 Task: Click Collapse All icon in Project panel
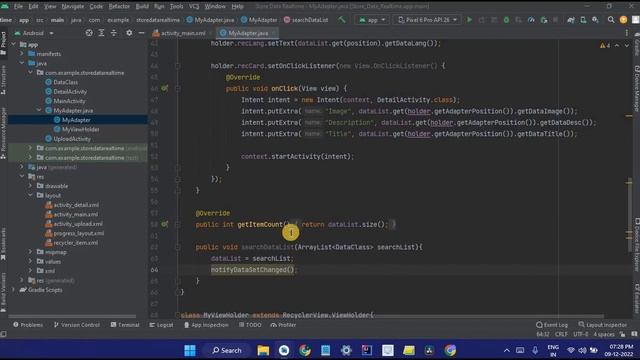coord(113,33)
